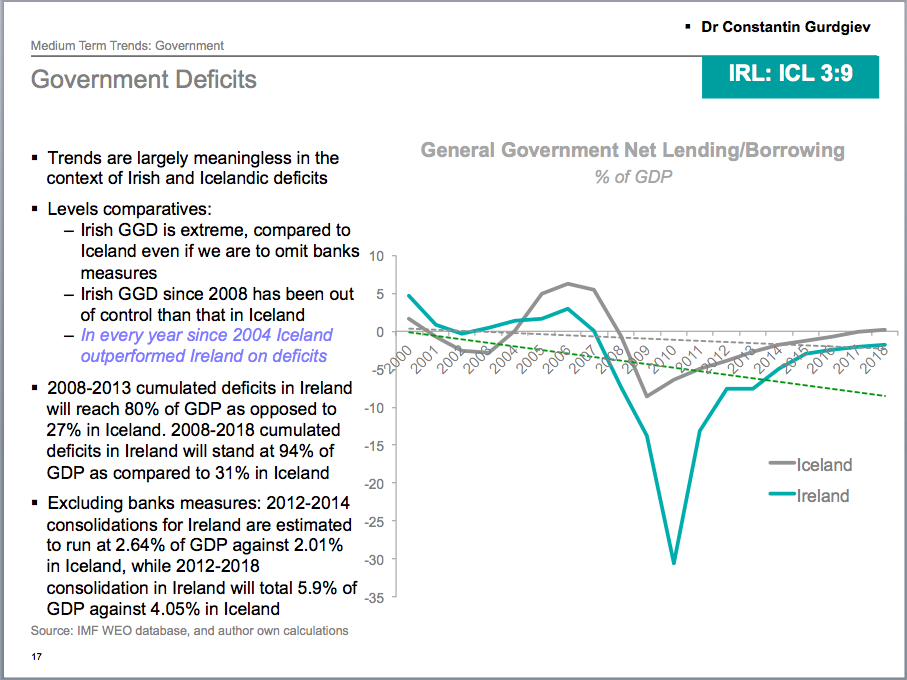Click the 'Source: IMF WEO database' footnote
Image resolution: width=907 pixels, height=680 pixels.
pyautogui.click(x=189, y=630)
